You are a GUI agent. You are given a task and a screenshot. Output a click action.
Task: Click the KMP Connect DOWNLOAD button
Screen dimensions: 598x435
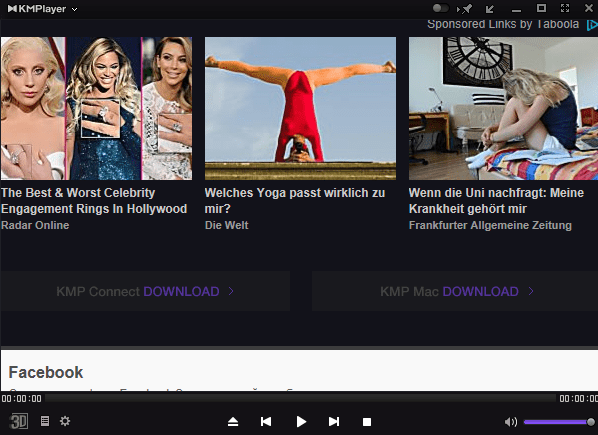[145, 291]
